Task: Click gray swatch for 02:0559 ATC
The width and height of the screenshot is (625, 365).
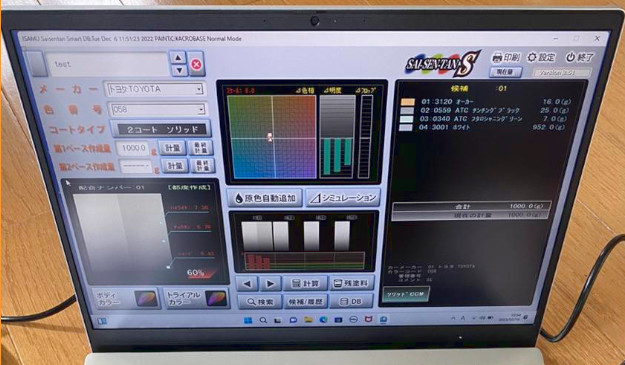Action: (x=407, y=110)
